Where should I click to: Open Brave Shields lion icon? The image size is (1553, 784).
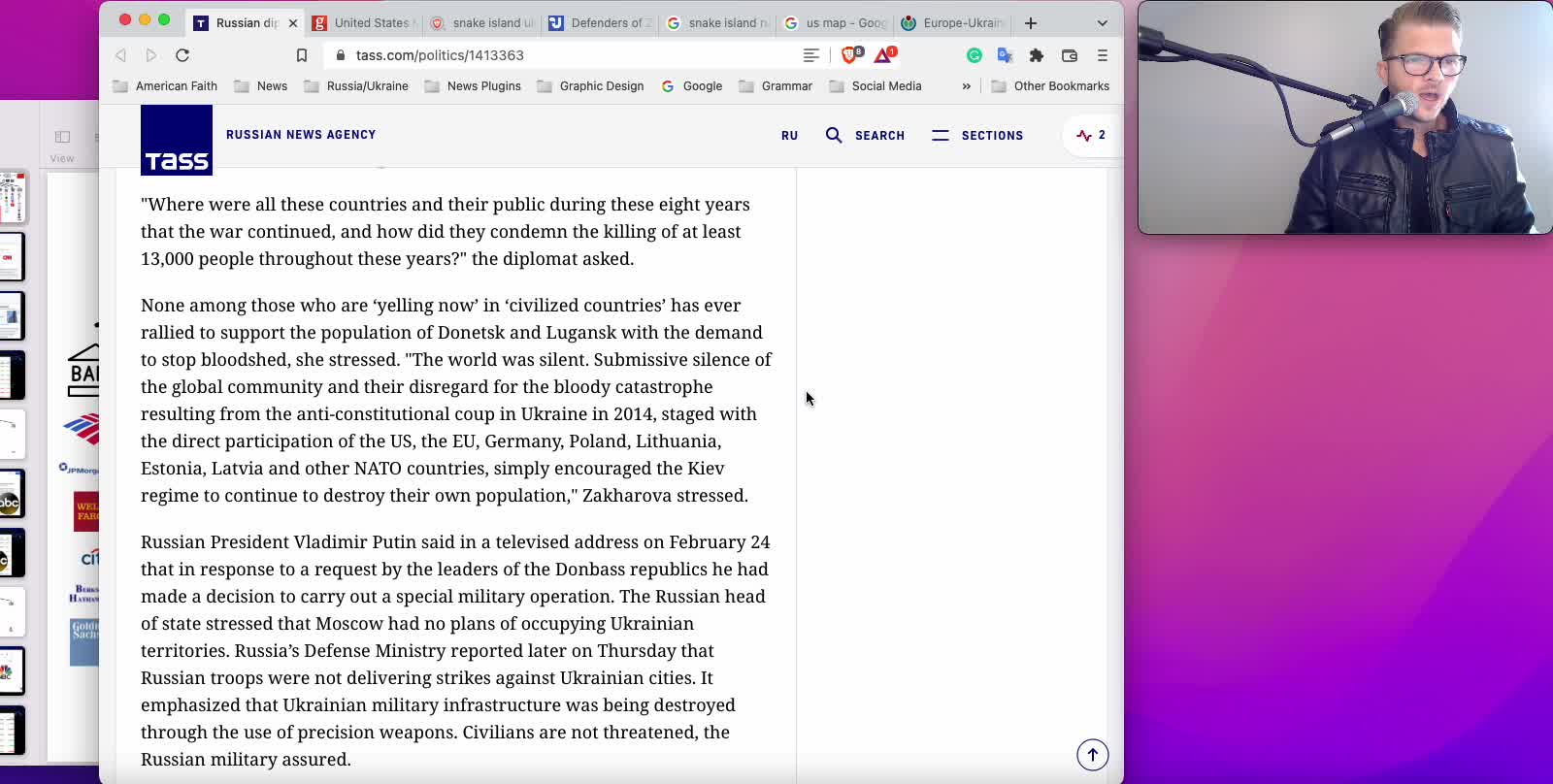pyautogui.click(x=851, y=55)
